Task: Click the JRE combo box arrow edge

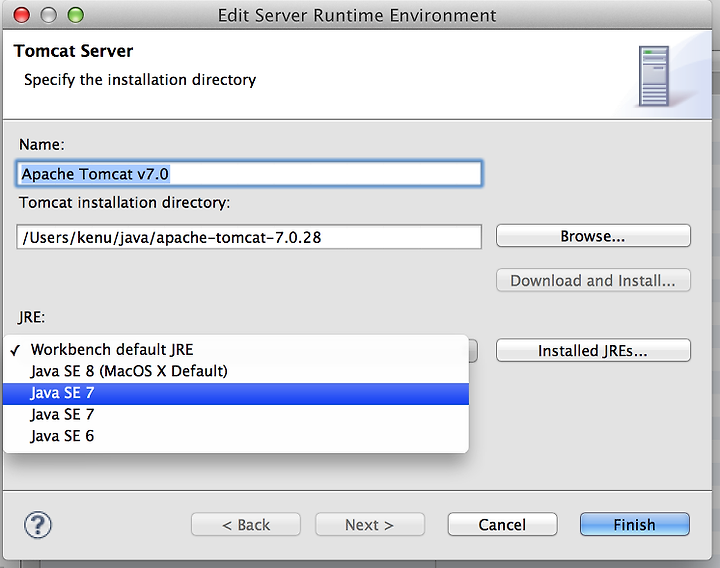Action: tap(473, 351)
